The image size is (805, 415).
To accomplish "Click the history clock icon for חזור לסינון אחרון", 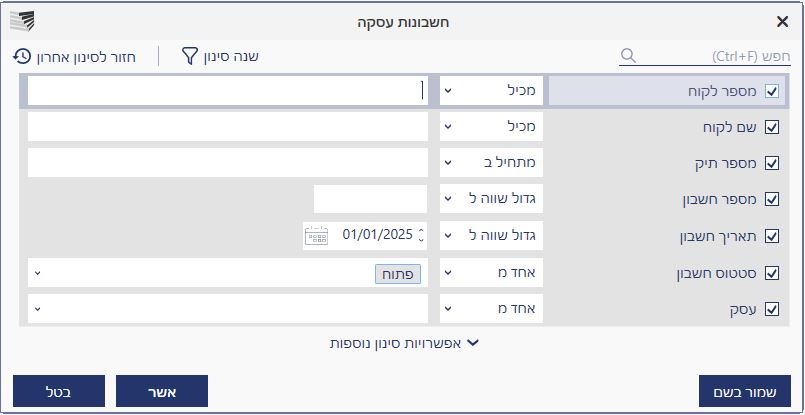I will [22, 56].
